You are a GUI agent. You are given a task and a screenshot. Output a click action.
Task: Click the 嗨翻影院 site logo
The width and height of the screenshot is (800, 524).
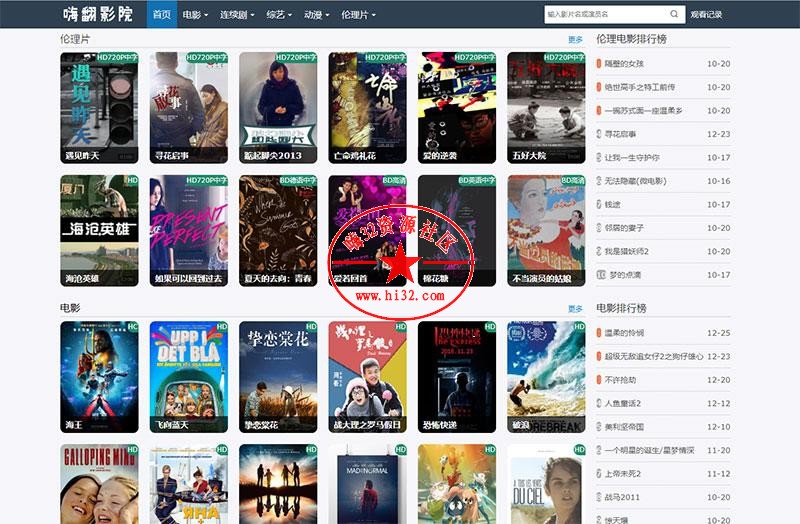coord(97,15)
